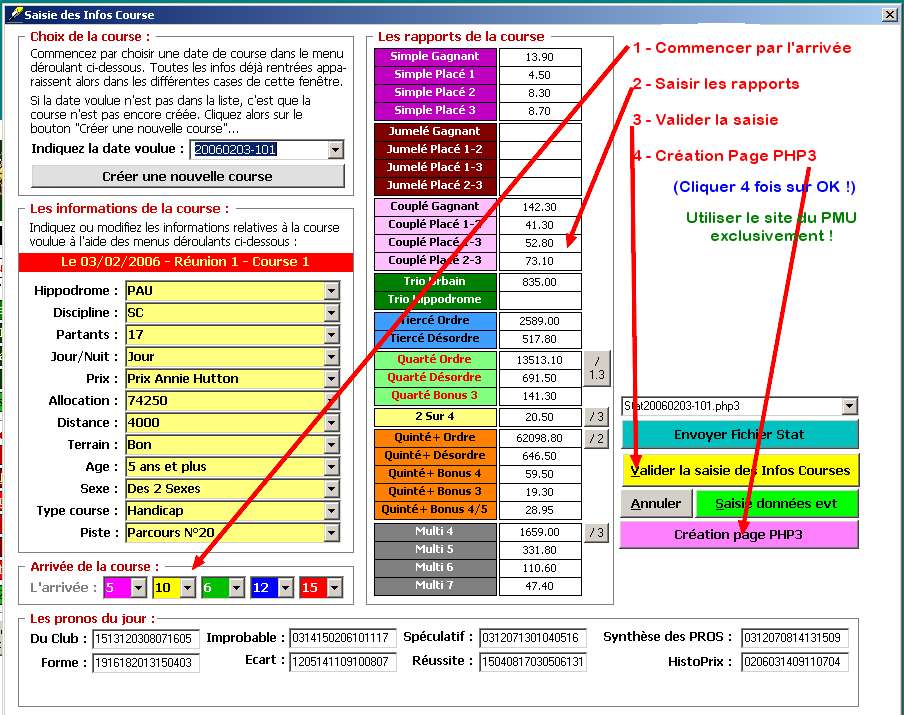Screen dimensions: 904x715
Task: Open the blue arrival dropdown showing 12
Action: pos(286,588)
